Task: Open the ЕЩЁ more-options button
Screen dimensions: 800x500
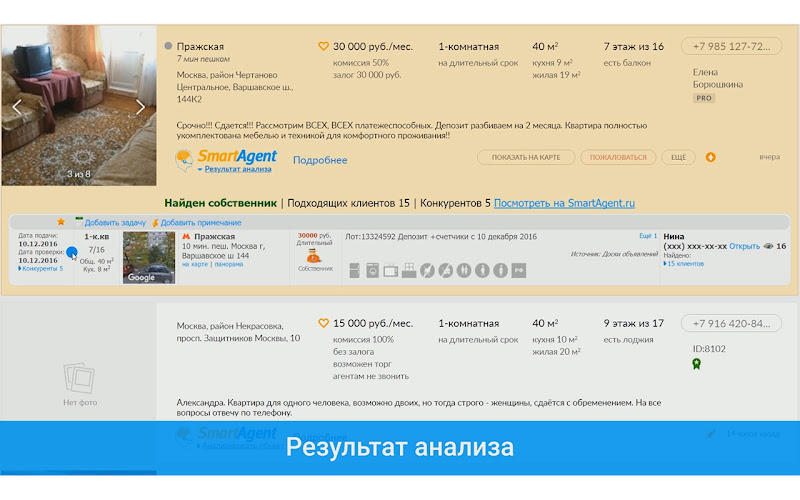Action: click(x=679, y=157)
